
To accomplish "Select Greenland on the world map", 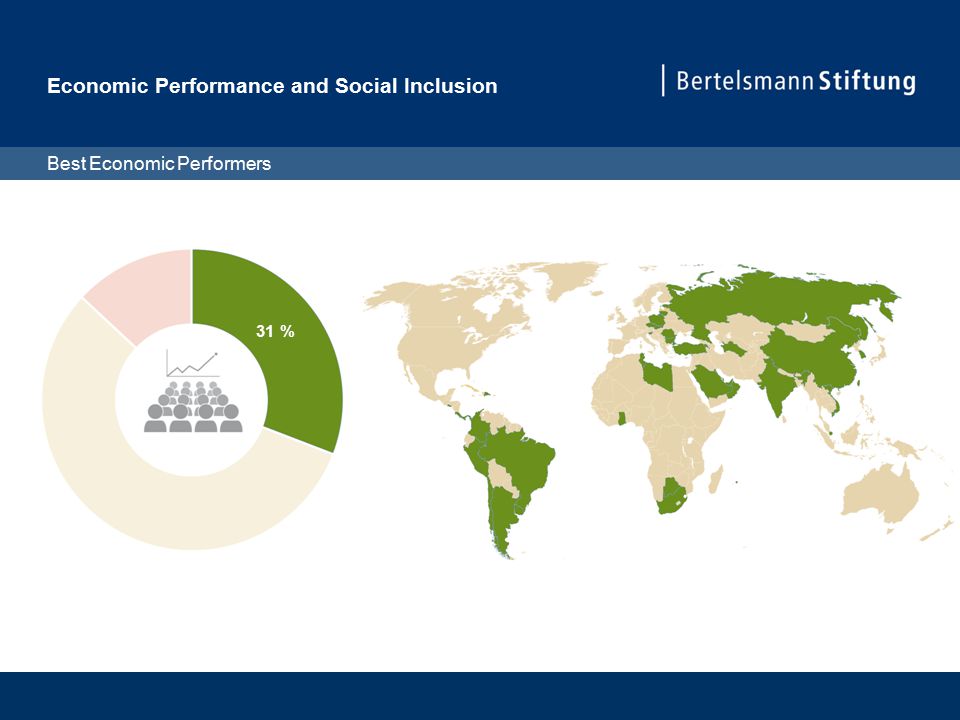I will tap(569, 279).
